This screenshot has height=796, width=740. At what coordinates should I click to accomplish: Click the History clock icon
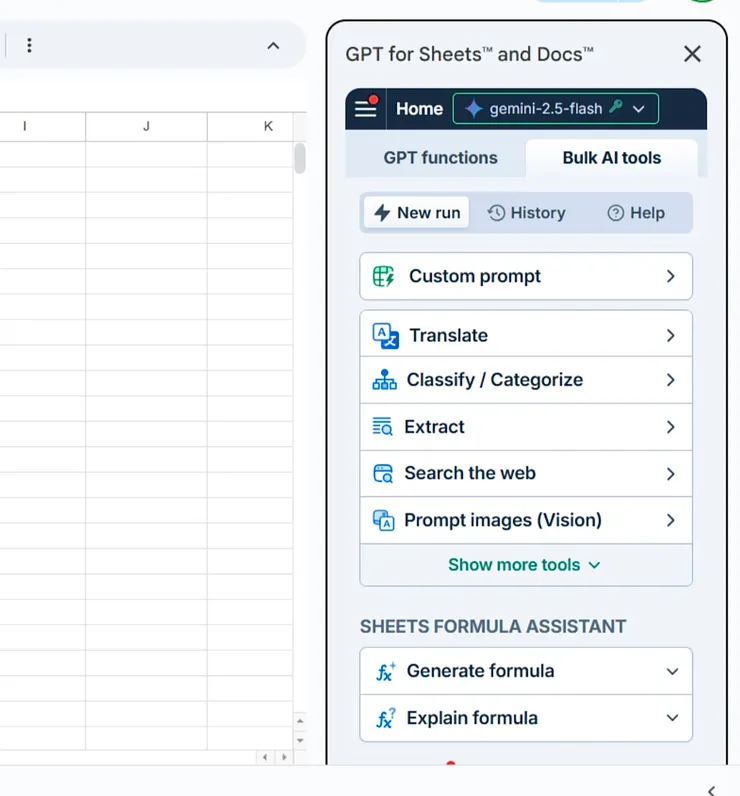[496, 213]
